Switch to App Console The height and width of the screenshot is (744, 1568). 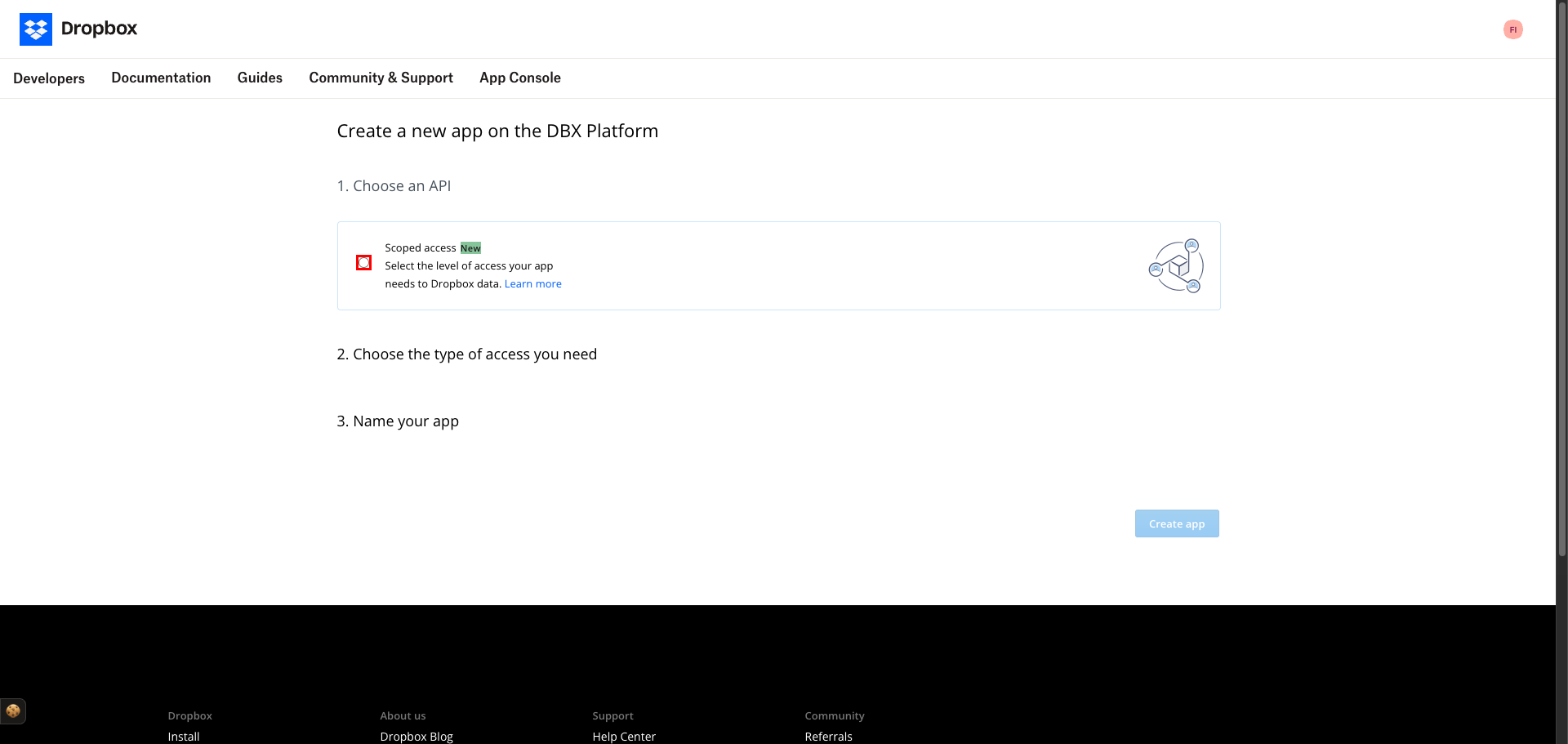[x=520, y=78]
